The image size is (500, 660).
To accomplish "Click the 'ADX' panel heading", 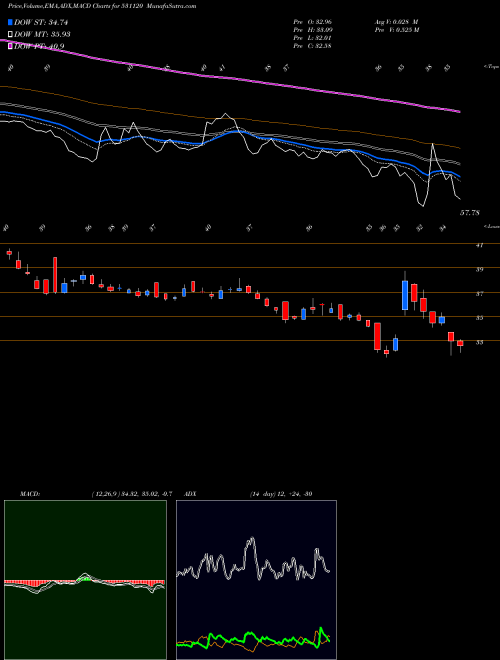I will click(190, 494).
